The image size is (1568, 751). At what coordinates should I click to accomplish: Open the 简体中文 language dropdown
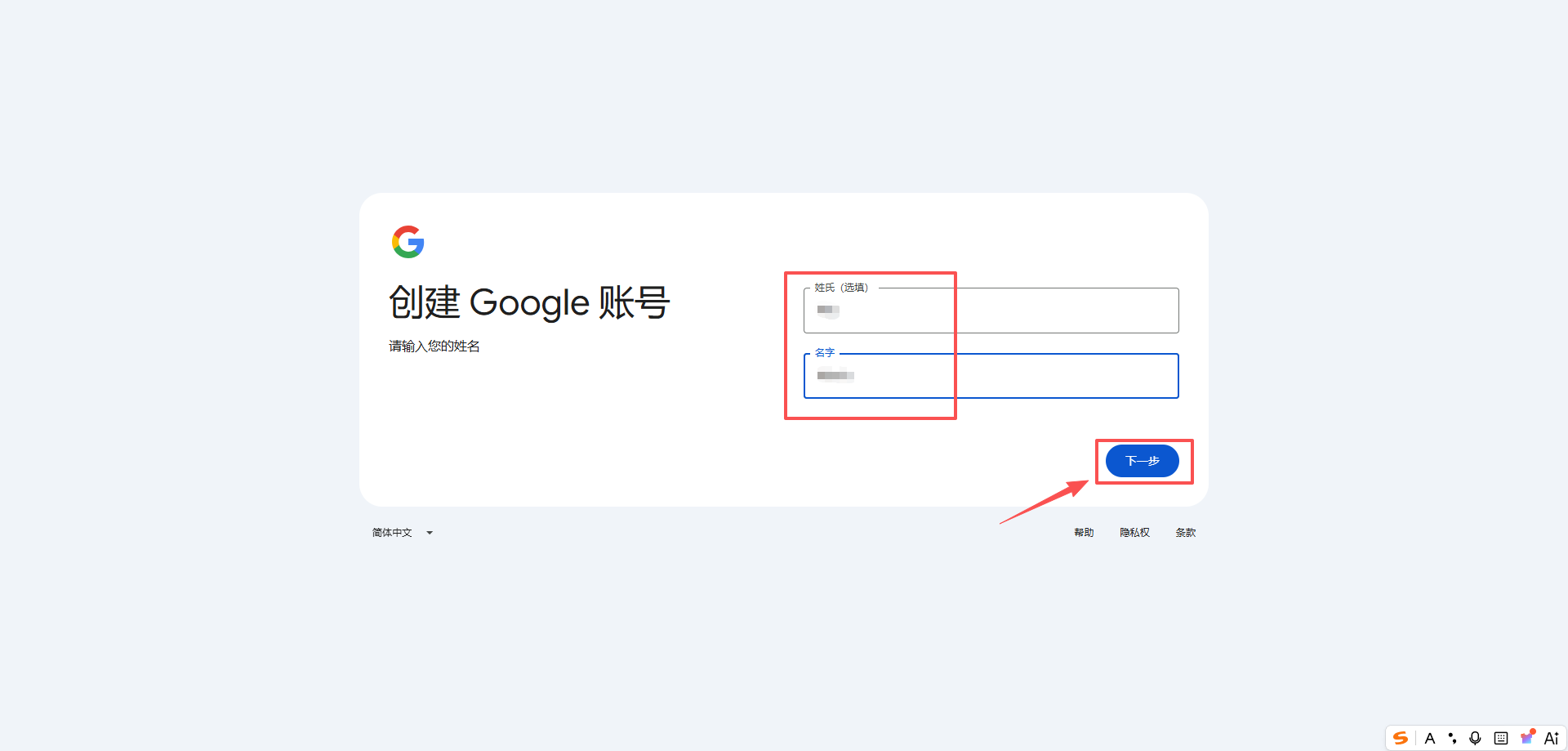tap(403, 533)
